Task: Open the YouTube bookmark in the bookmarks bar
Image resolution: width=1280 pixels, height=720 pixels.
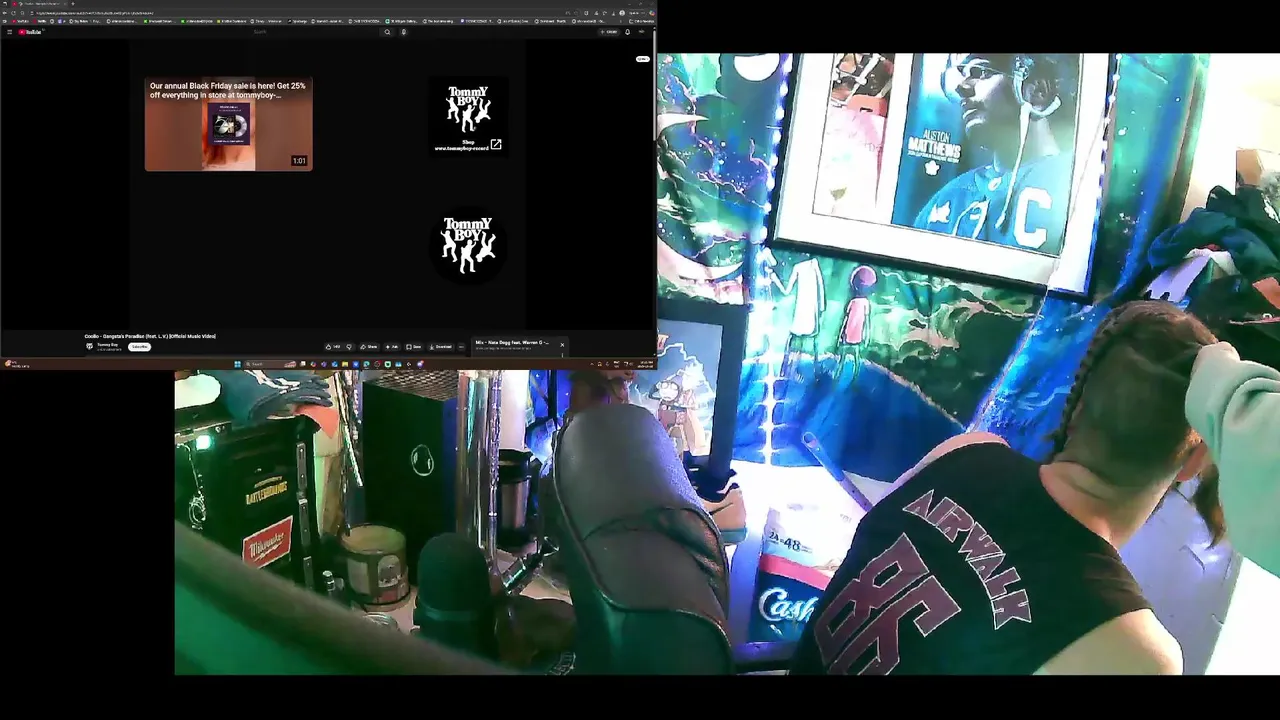Action: pyautogui.click(x=20, y=21)
